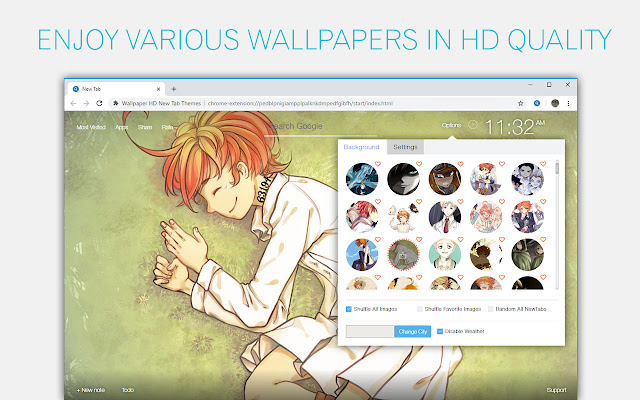Image resolution: width=640 pixels, height=400 pixels.
Task: Open the Chrome profile avatar
Action: pyautogui.click(x=555, y=103)
